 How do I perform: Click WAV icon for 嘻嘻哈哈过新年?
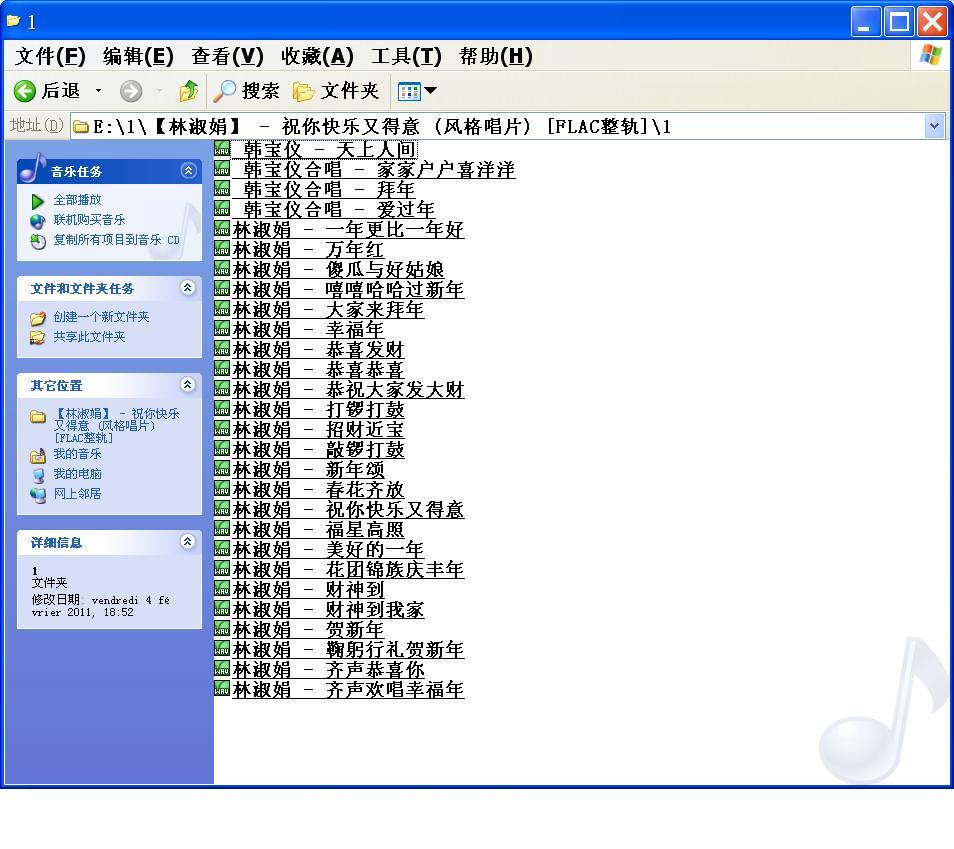pos(222,290)
